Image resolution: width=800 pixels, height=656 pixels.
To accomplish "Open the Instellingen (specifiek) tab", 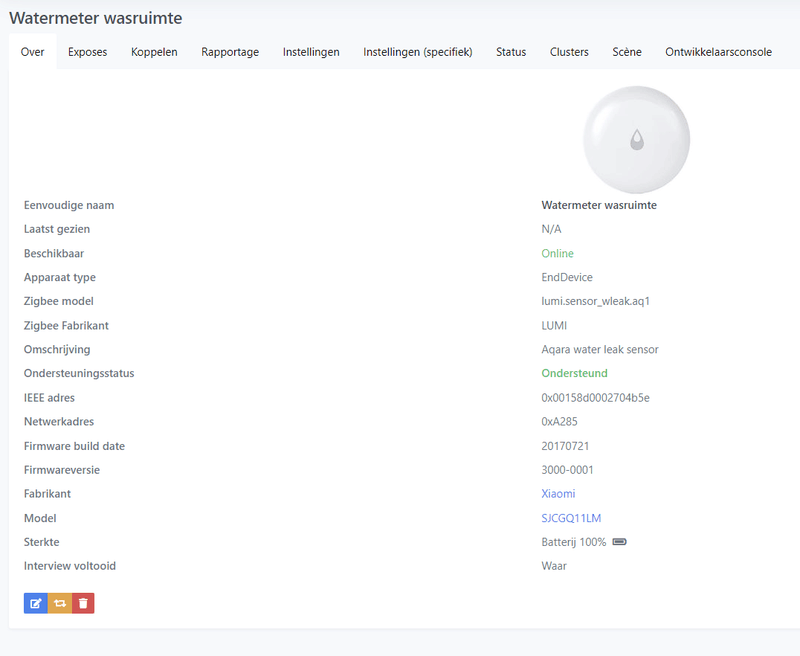I will coord(418,52).
